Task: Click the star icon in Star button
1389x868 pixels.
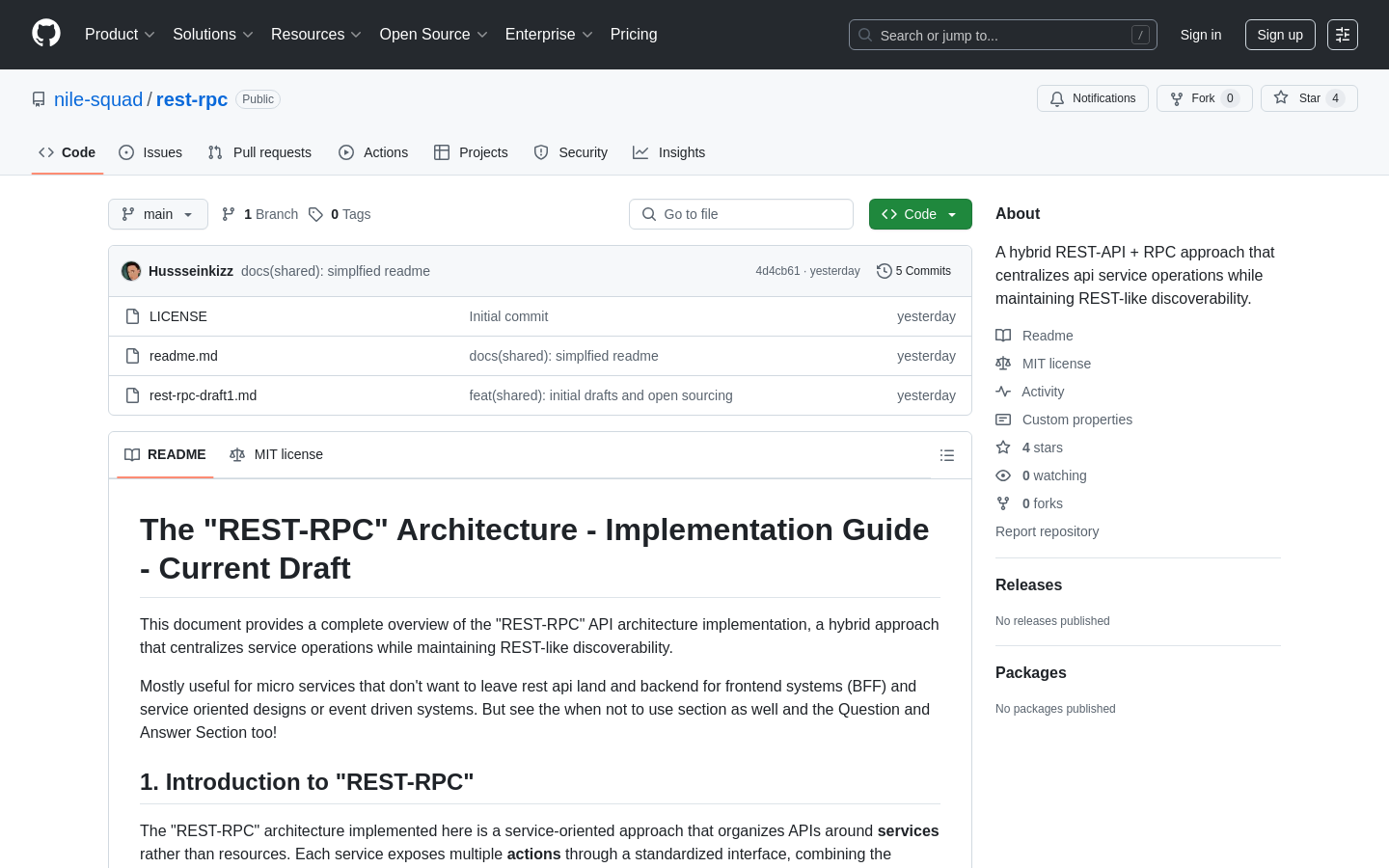Action: 1281,97
